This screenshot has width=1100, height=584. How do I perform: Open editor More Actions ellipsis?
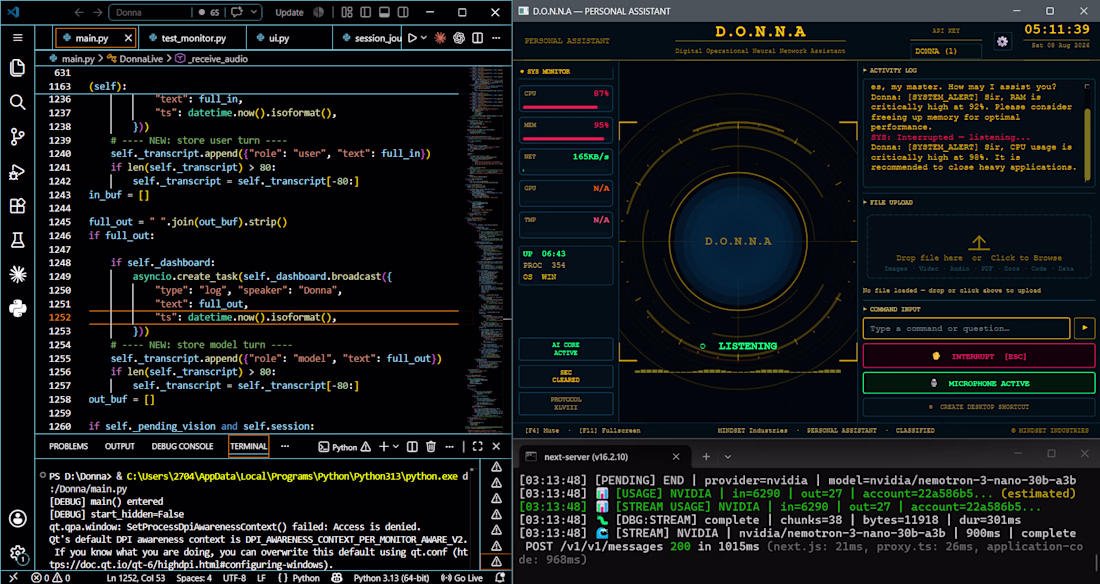pos(497,38)
